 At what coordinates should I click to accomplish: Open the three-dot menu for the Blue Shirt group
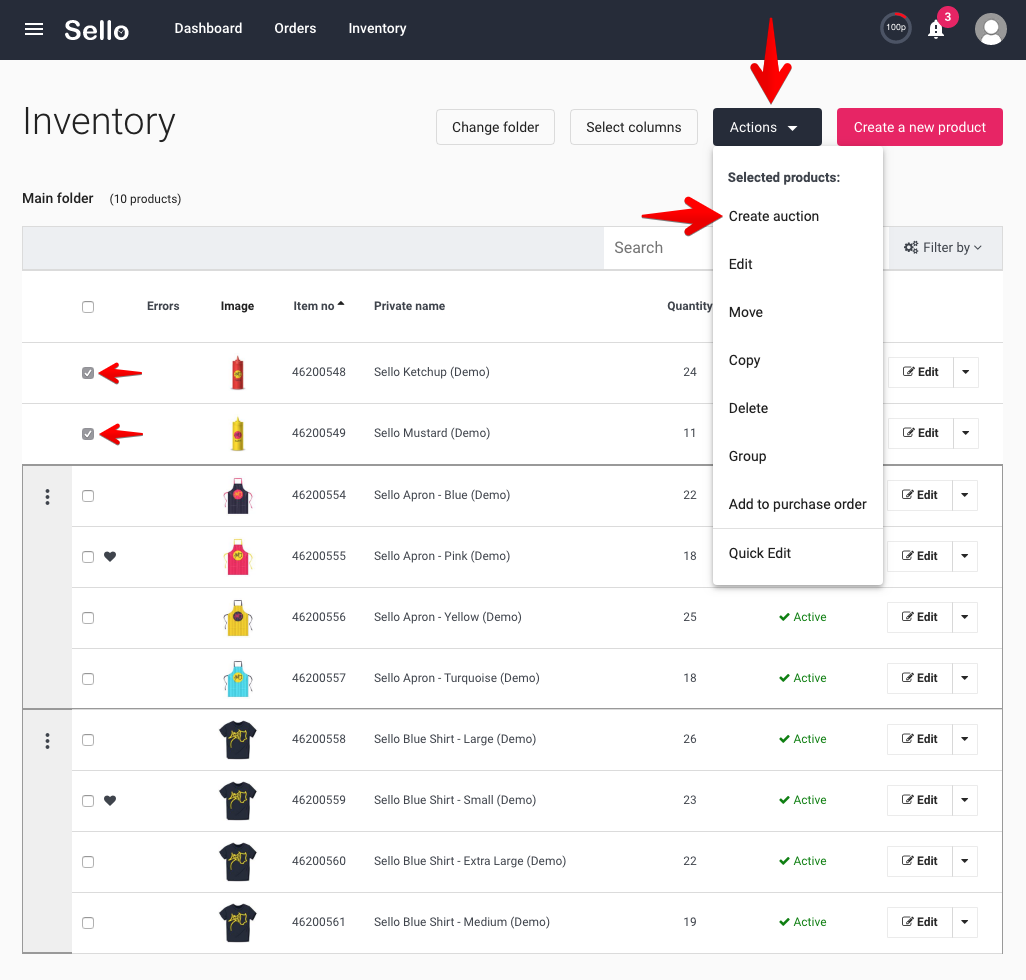click(x=47, y=741)
